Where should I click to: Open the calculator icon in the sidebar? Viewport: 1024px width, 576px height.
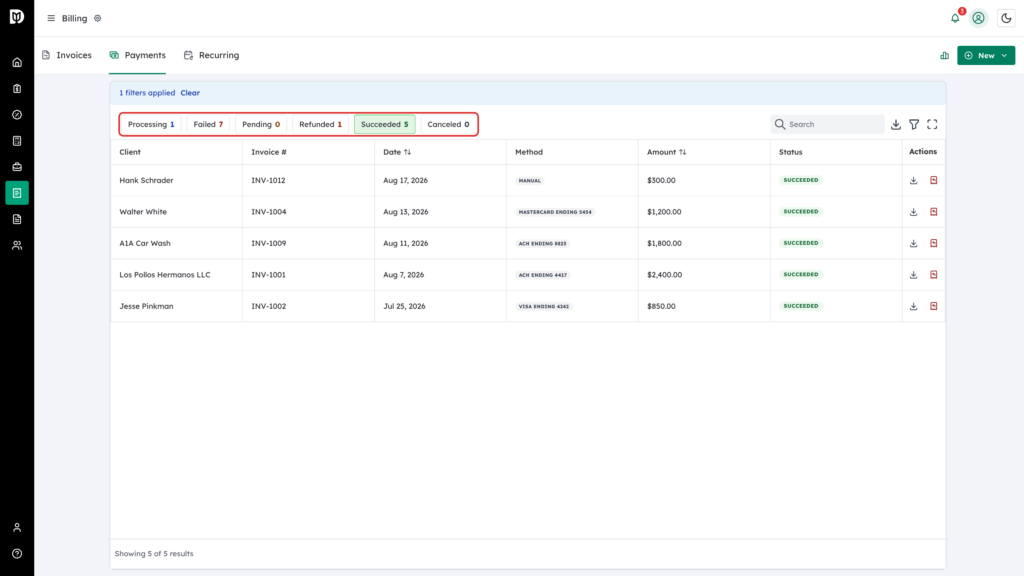pos(17,141)
